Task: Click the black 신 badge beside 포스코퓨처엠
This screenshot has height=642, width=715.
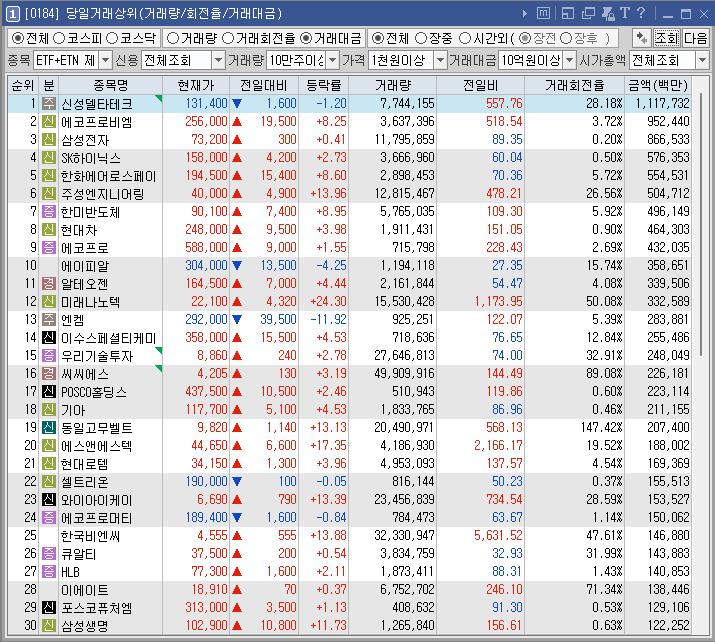Action: click(x=49, y=607)
